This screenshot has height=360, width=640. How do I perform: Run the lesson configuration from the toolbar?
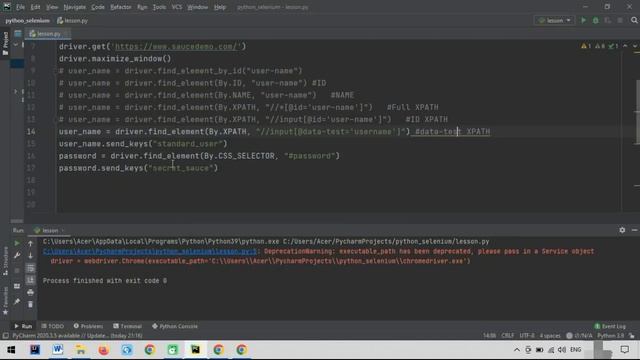pyautogui.click(x=583, y=20)
